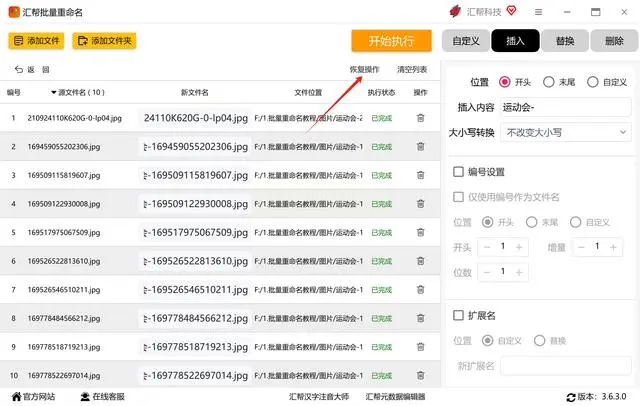Delete row 1 with the trash icon

420,118
